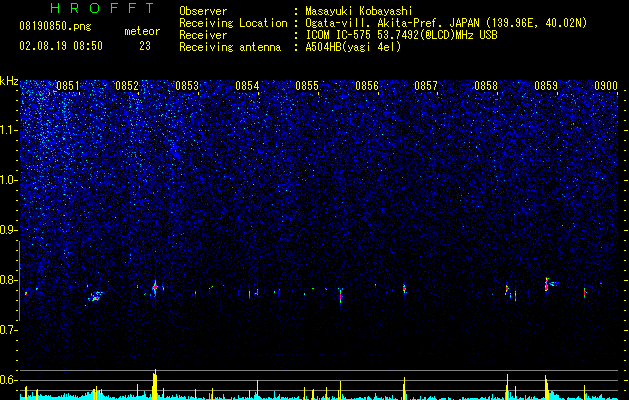Click the 0856 time marker
Screen dimensions: 629x400
367,86
